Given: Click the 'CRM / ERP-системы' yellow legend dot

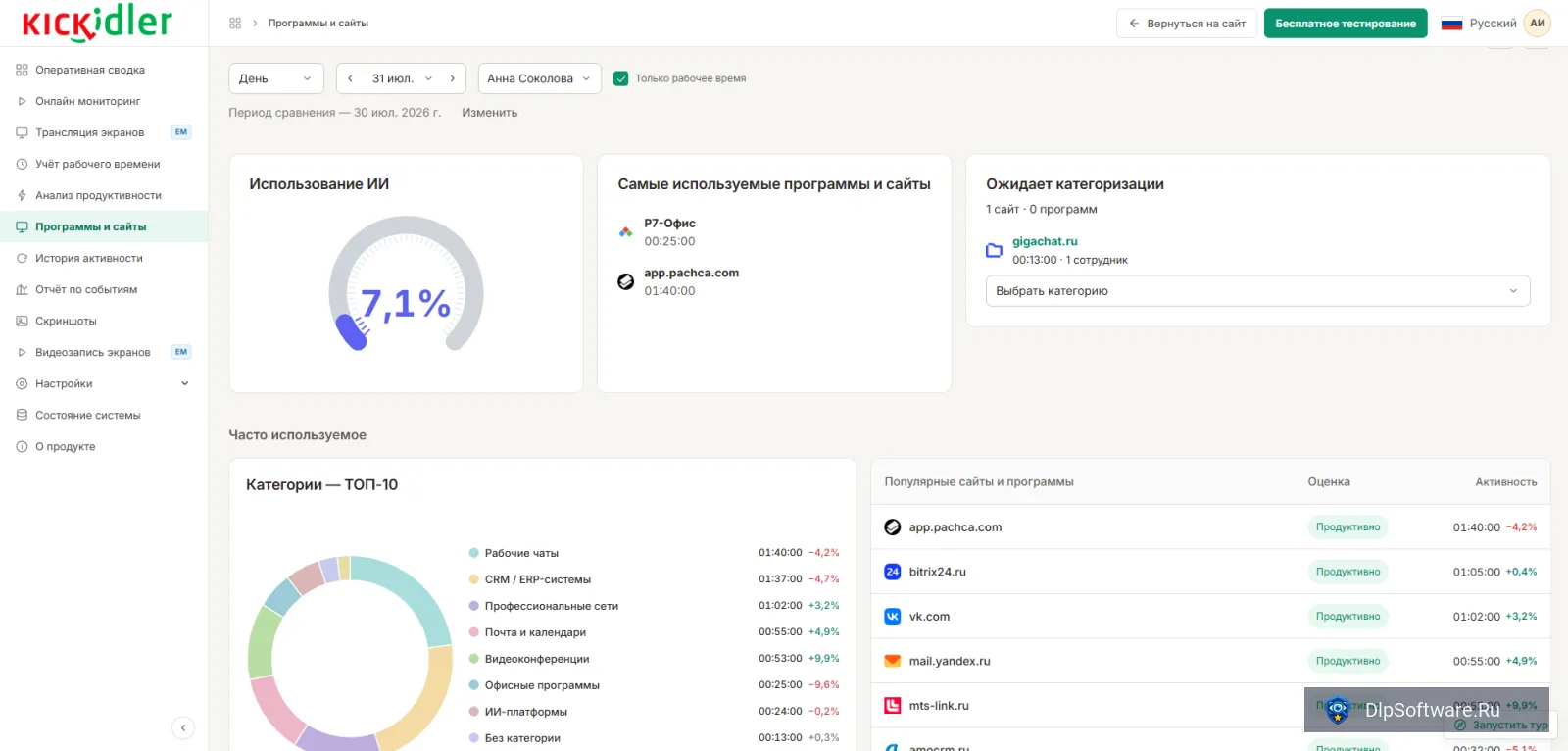Looking at the screenshot, I should click(x=474, y=579).
